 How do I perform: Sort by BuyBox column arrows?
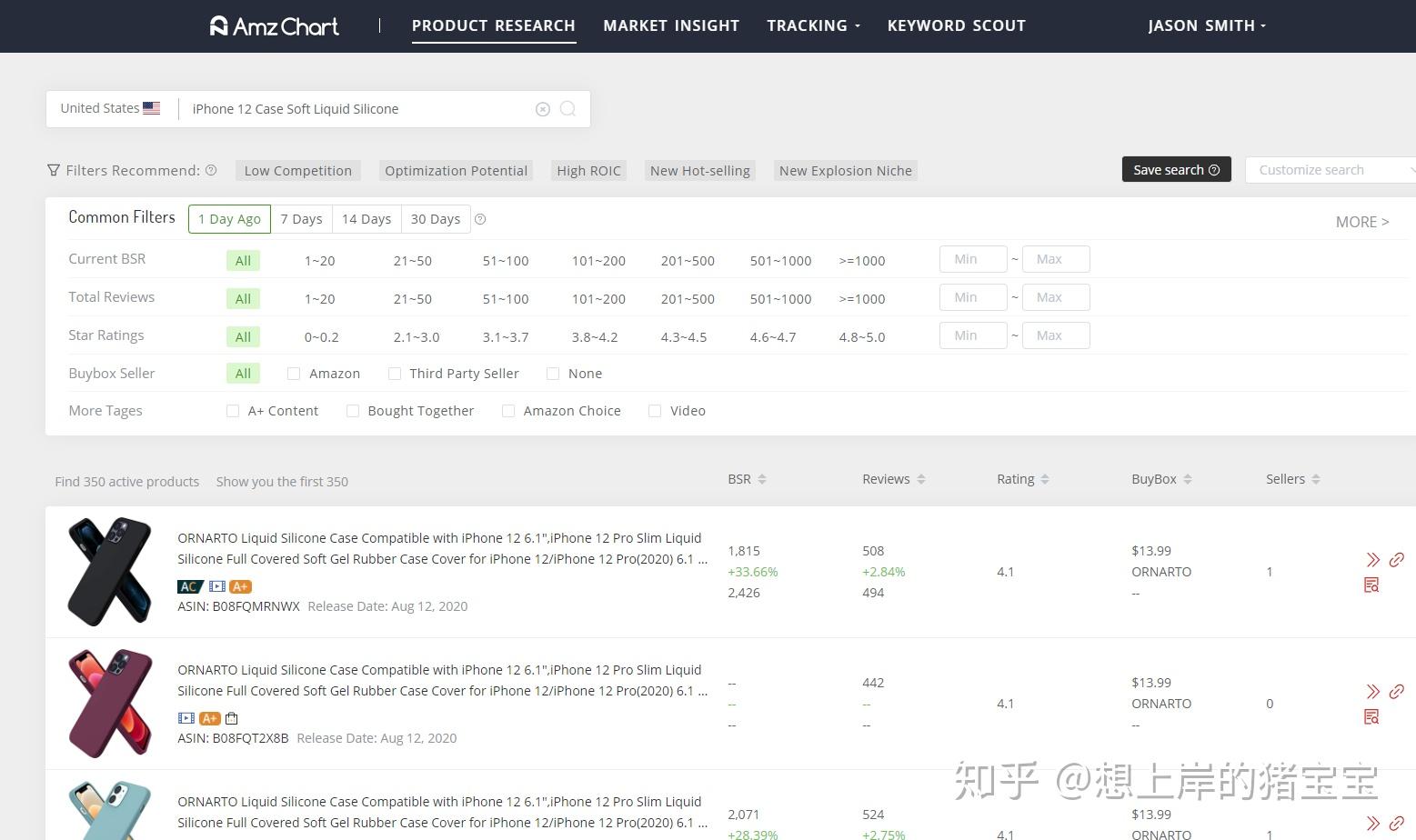[1188, 479]
